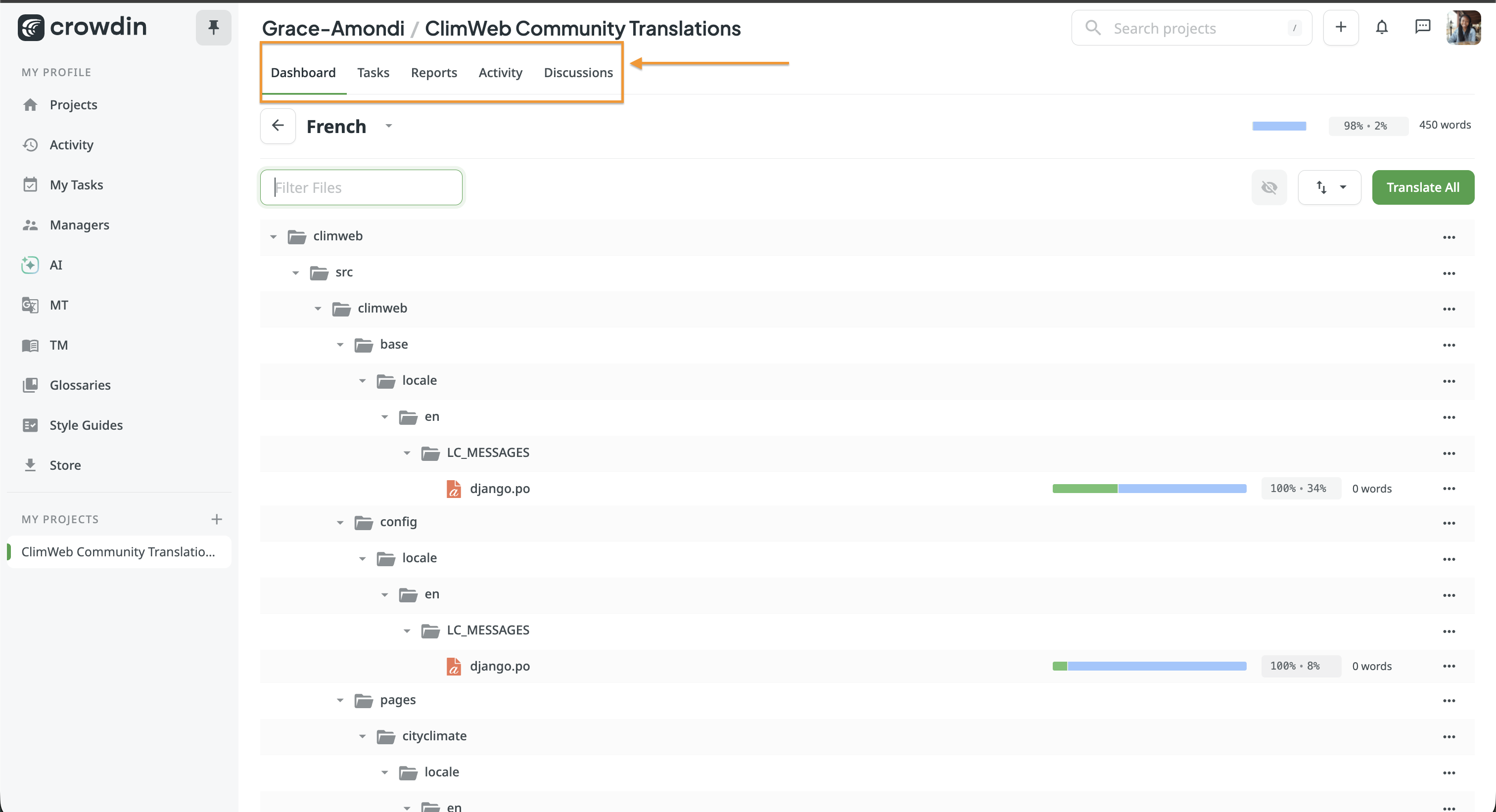Open the MT machine translation page
Image resolution: width=1496 pixels, height=812 pixels.
click(x=59, y=305)
